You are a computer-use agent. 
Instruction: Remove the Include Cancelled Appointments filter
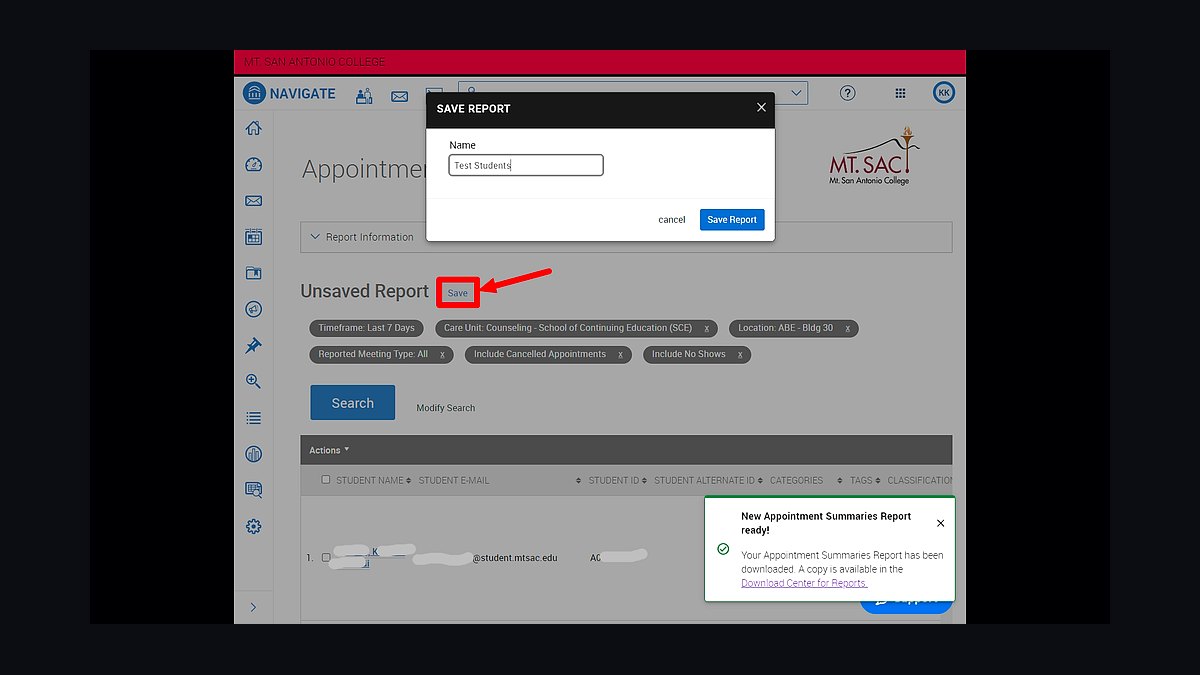620,355
